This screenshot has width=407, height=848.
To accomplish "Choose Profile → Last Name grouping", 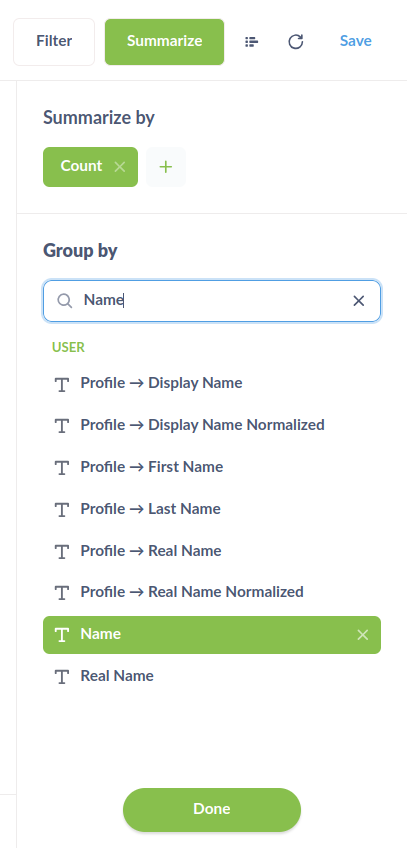I will 212,509.
